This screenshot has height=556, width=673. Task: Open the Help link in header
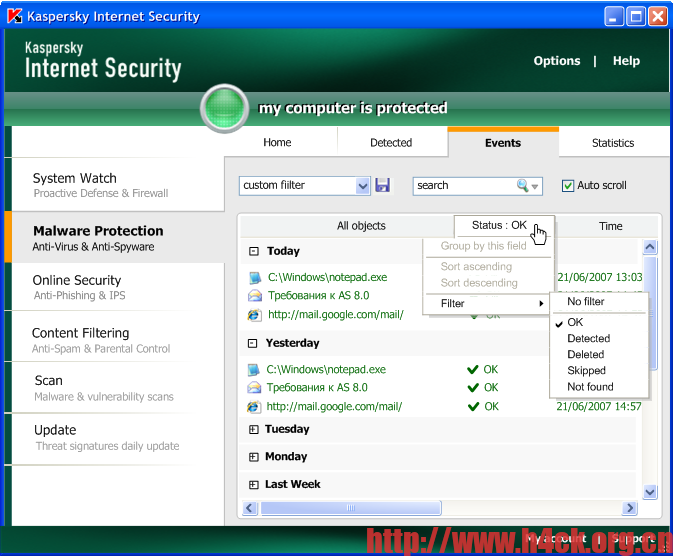626,61
